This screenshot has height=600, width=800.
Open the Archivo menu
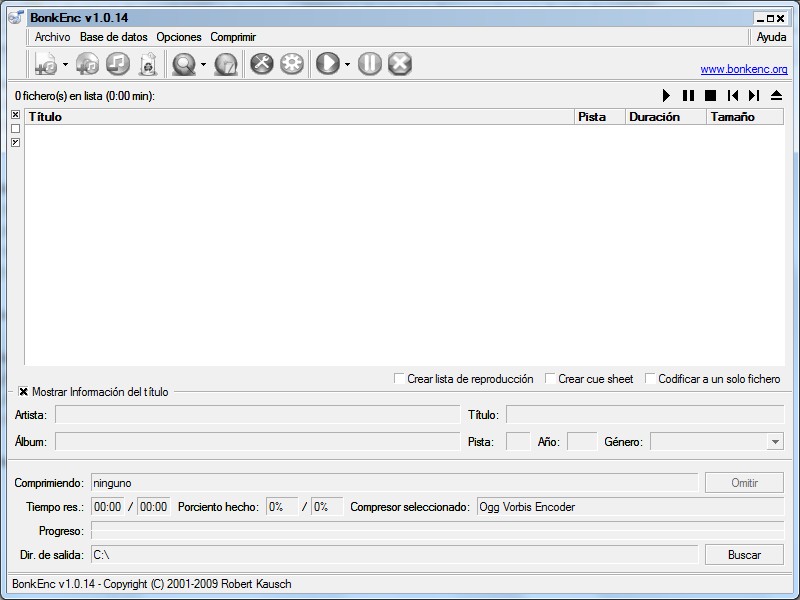tap(53, 37)
